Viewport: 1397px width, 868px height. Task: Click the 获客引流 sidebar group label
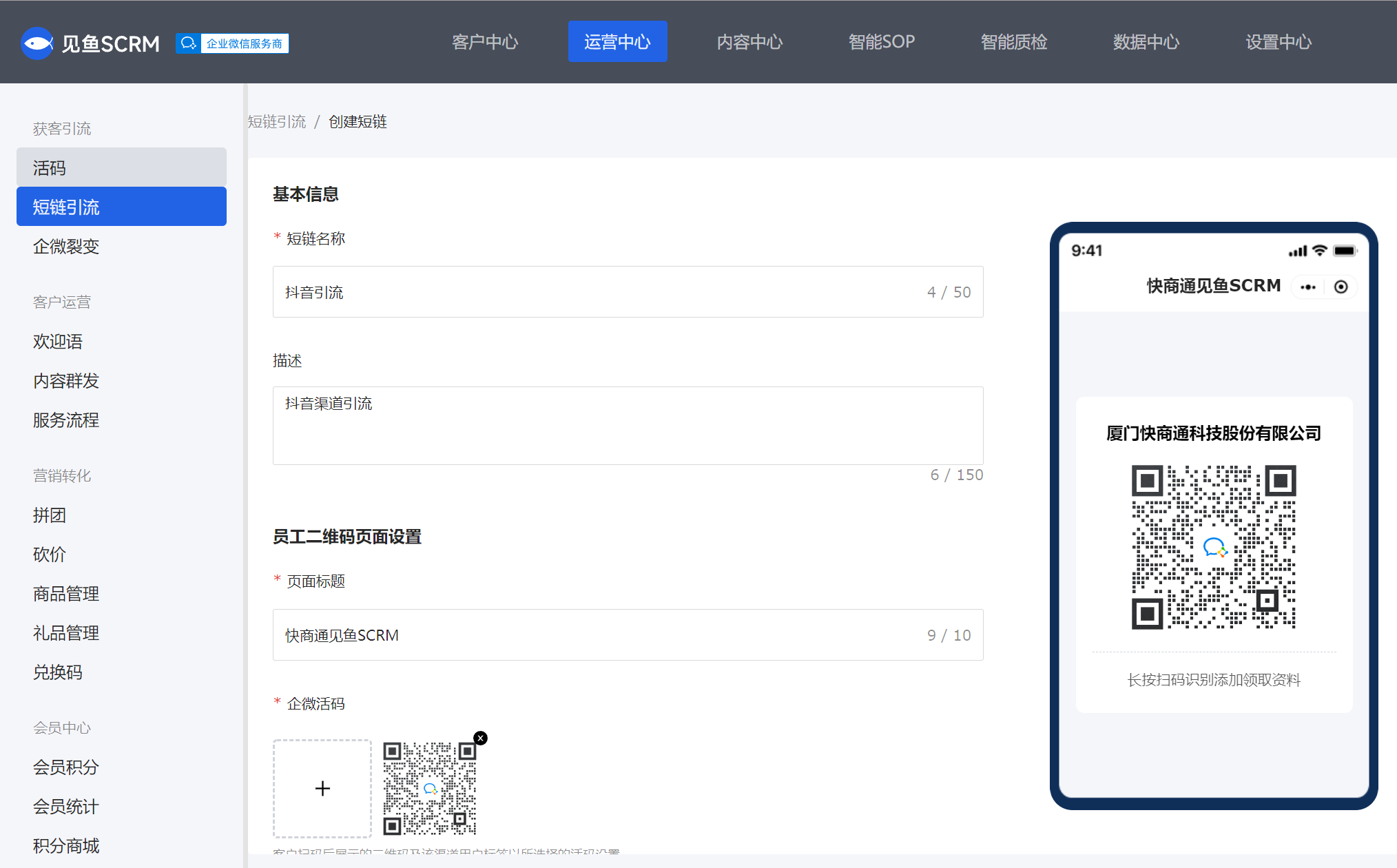[62, 129]
